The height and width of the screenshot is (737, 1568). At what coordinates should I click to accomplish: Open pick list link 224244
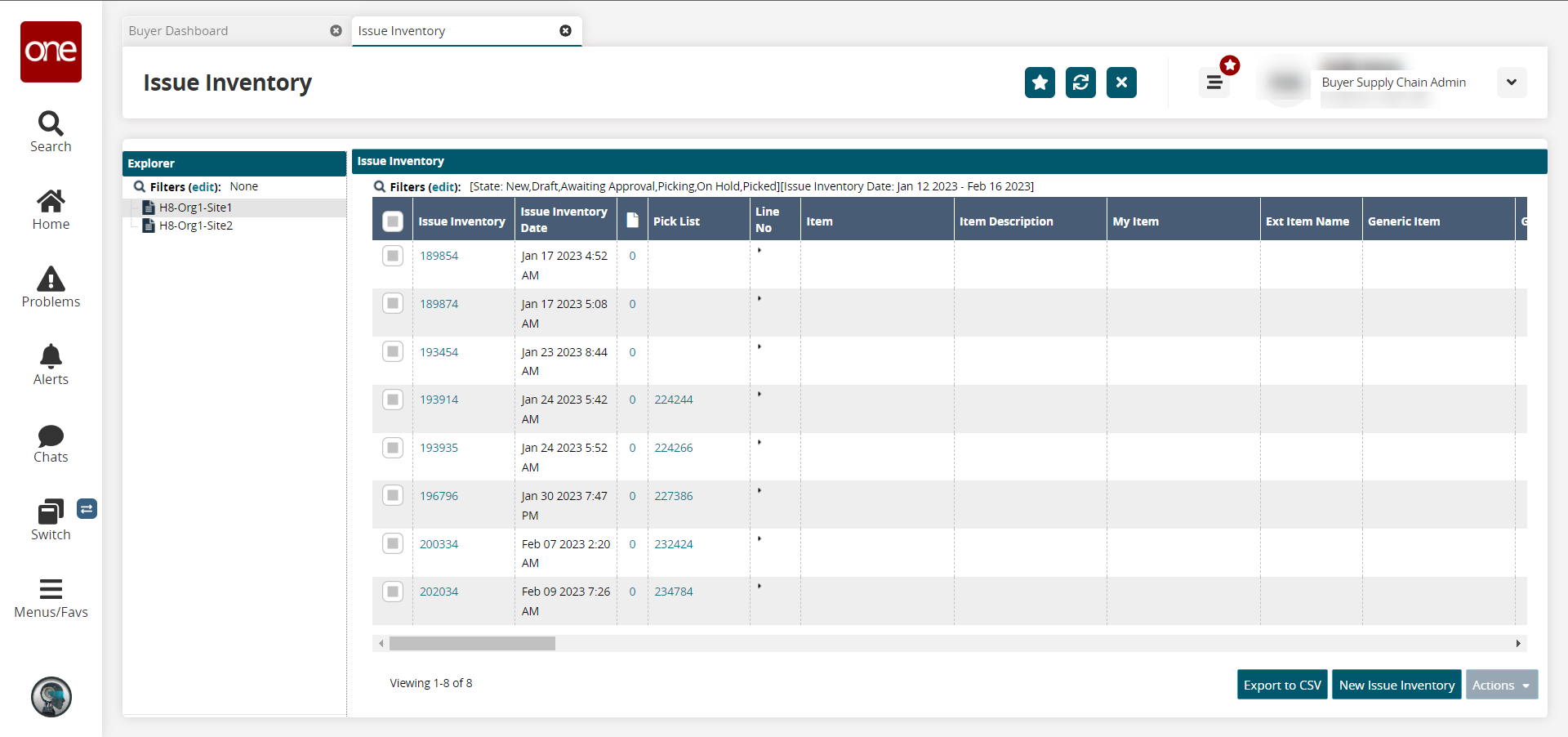(673, 400)
